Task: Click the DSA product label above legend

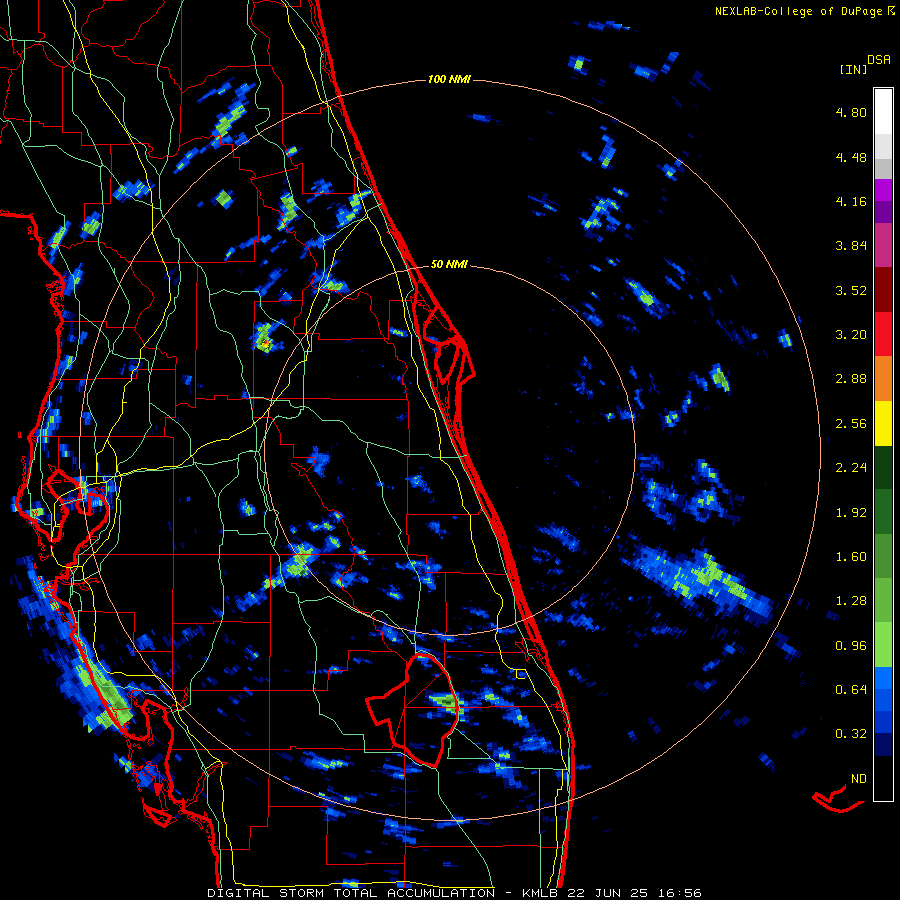Action: pyautogui.click(x=879, y=59)
